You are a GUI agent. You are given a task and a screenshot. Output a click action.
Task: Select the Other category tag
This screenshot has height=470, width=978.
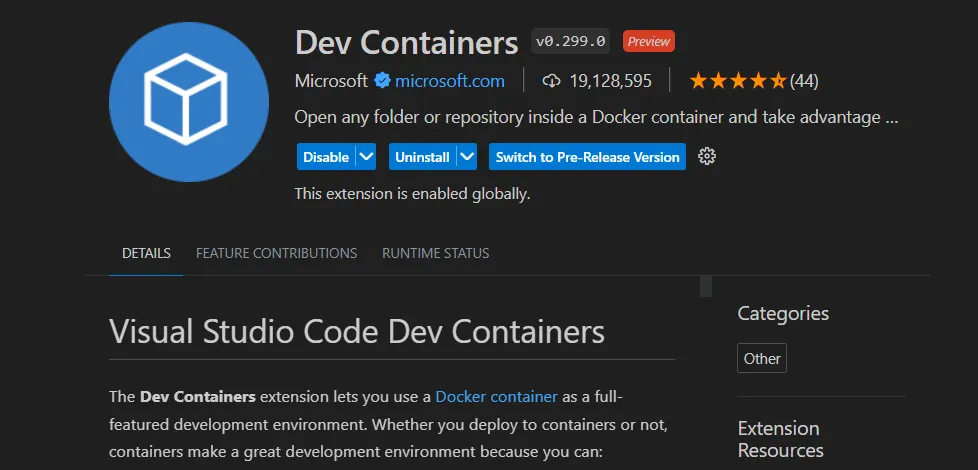tap(762, 358)
